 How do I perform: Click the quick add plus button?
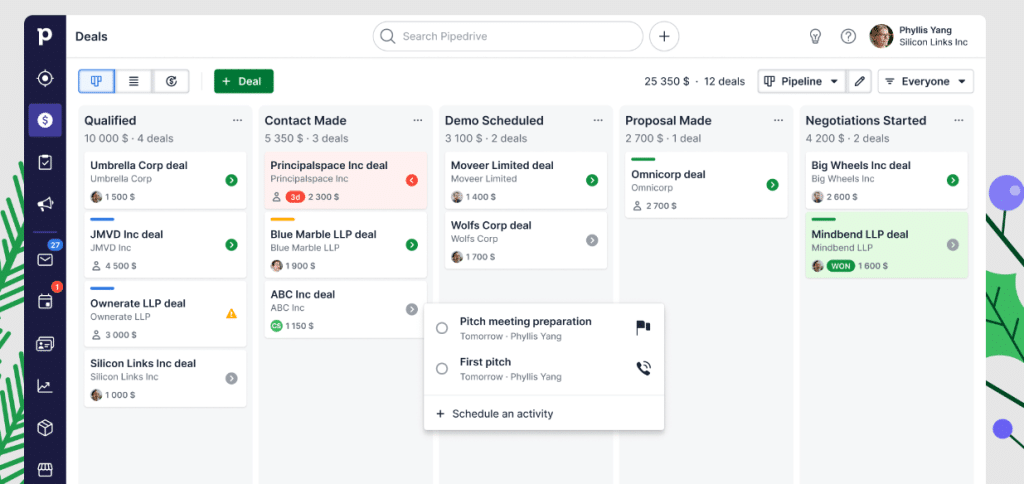point(664,37)
